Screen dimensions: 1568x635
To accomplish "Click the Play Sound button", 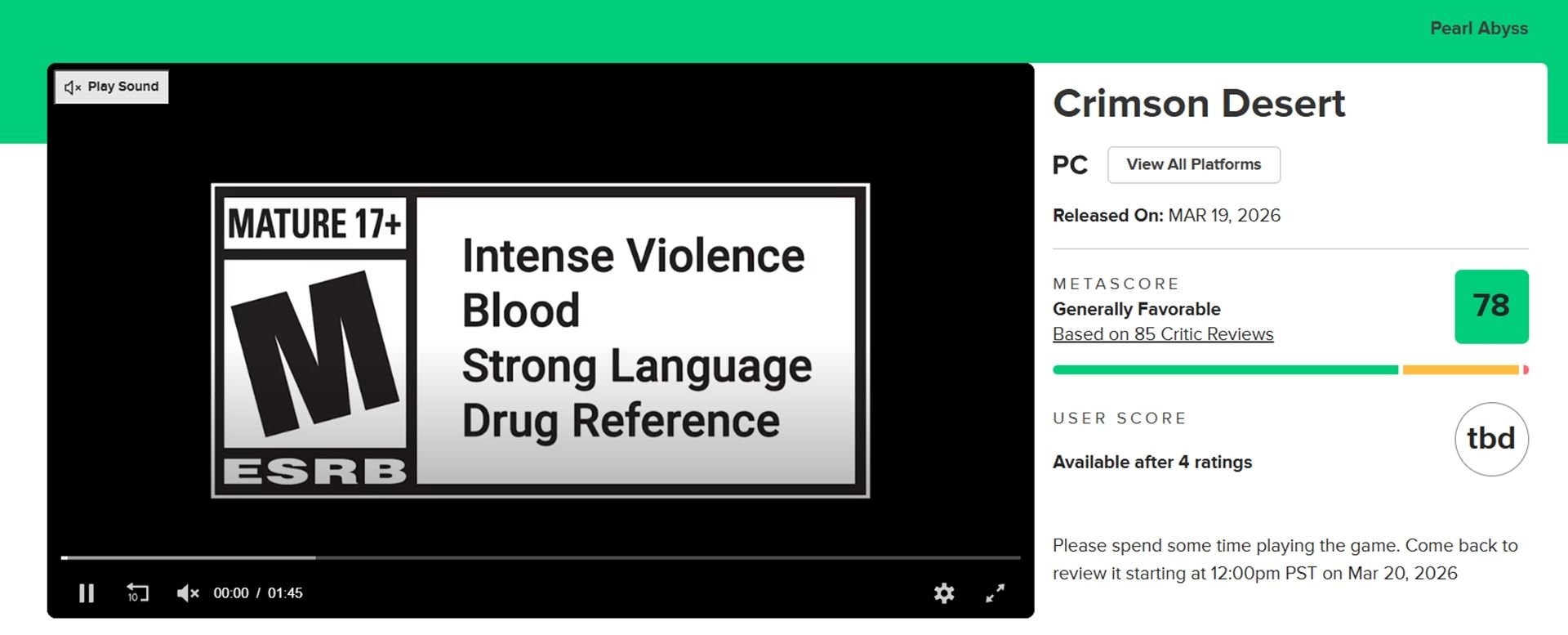I will point(112,87).
